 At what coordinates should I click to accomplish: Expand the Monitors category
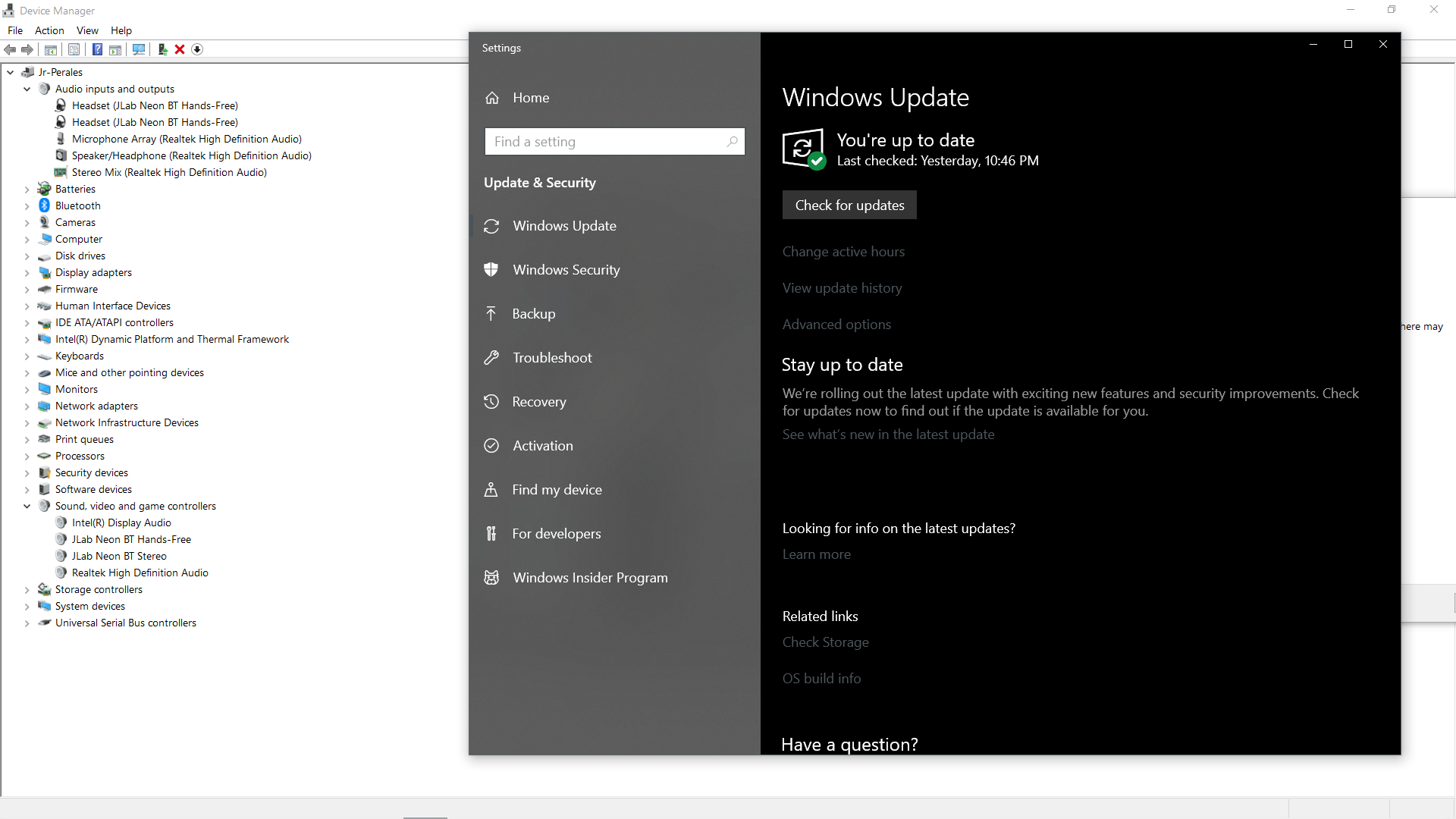(27, 390)
